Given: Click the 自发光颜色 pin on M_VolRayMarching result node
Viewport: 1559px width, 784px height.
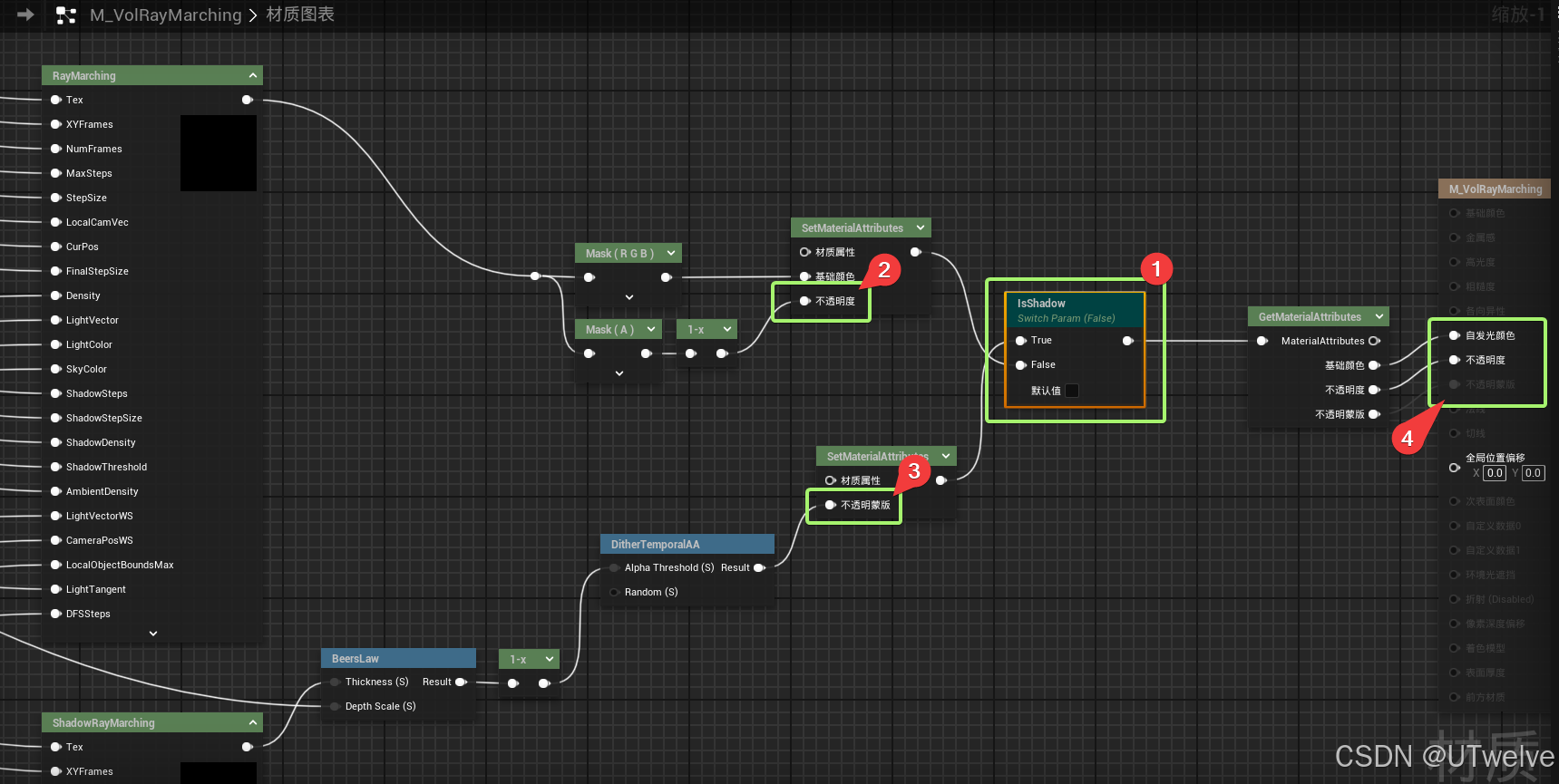Looking at the screenshot, I should 1455,335.
